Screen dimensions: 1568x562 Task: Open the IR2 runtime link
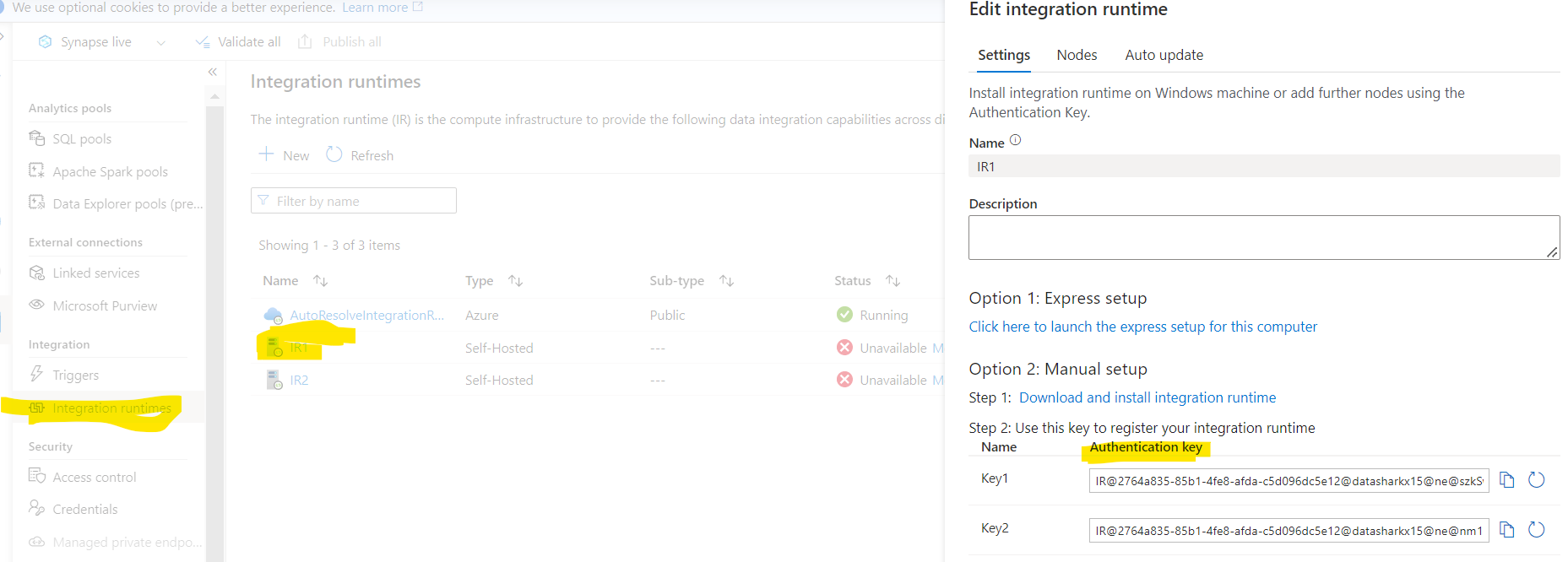[299, 380]
